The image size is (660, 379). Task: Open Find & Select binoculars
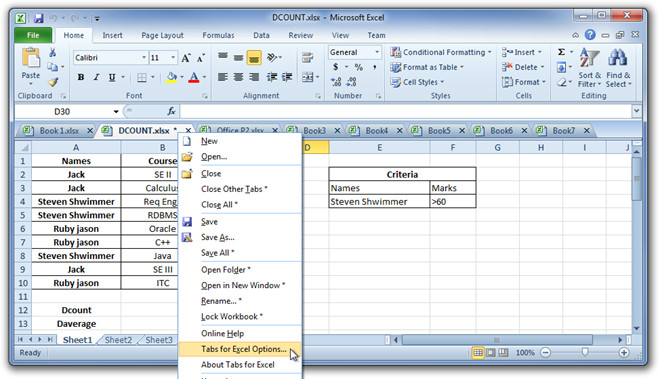[x=618, y=68]
